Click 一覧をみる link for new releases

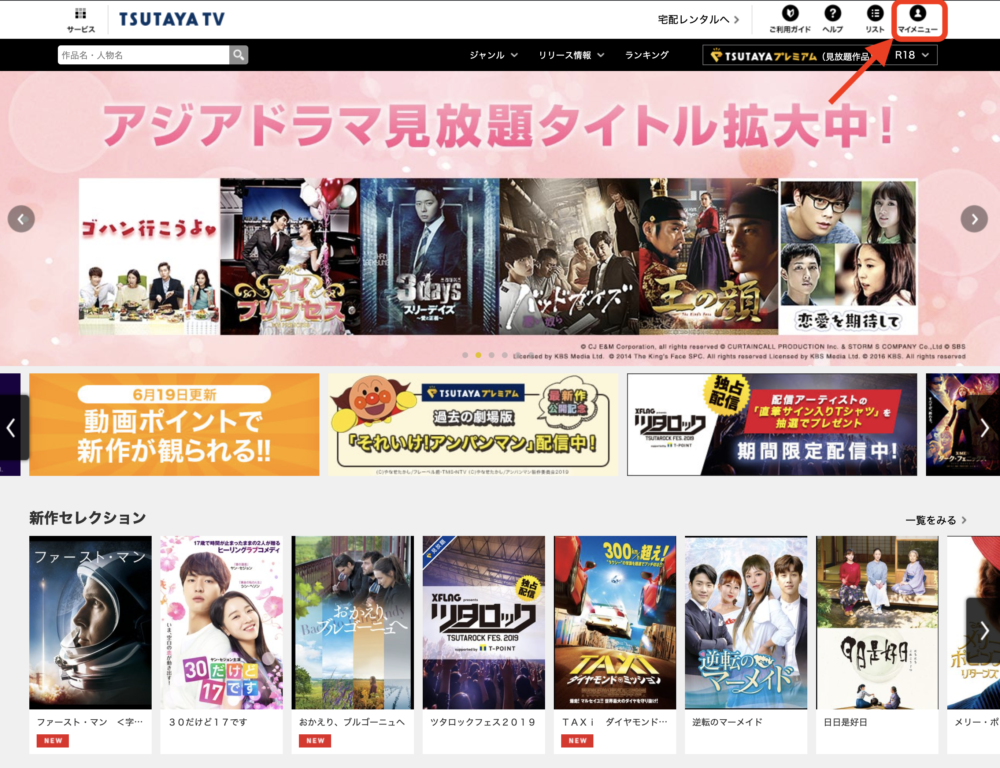(935, 520)
